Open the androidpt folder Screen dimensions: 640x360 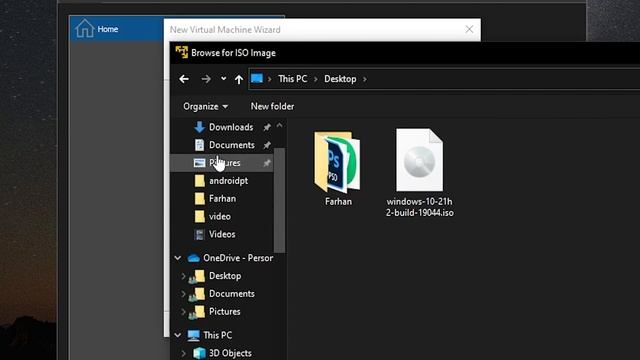pyautogui.click(x=228, y=181)
